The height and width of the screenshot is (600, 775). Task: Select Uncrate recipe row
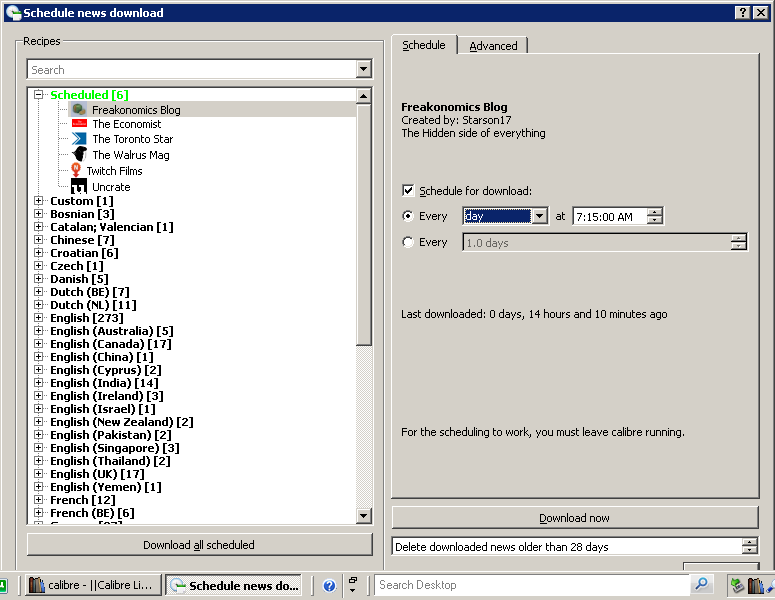(x=111, y=187)
